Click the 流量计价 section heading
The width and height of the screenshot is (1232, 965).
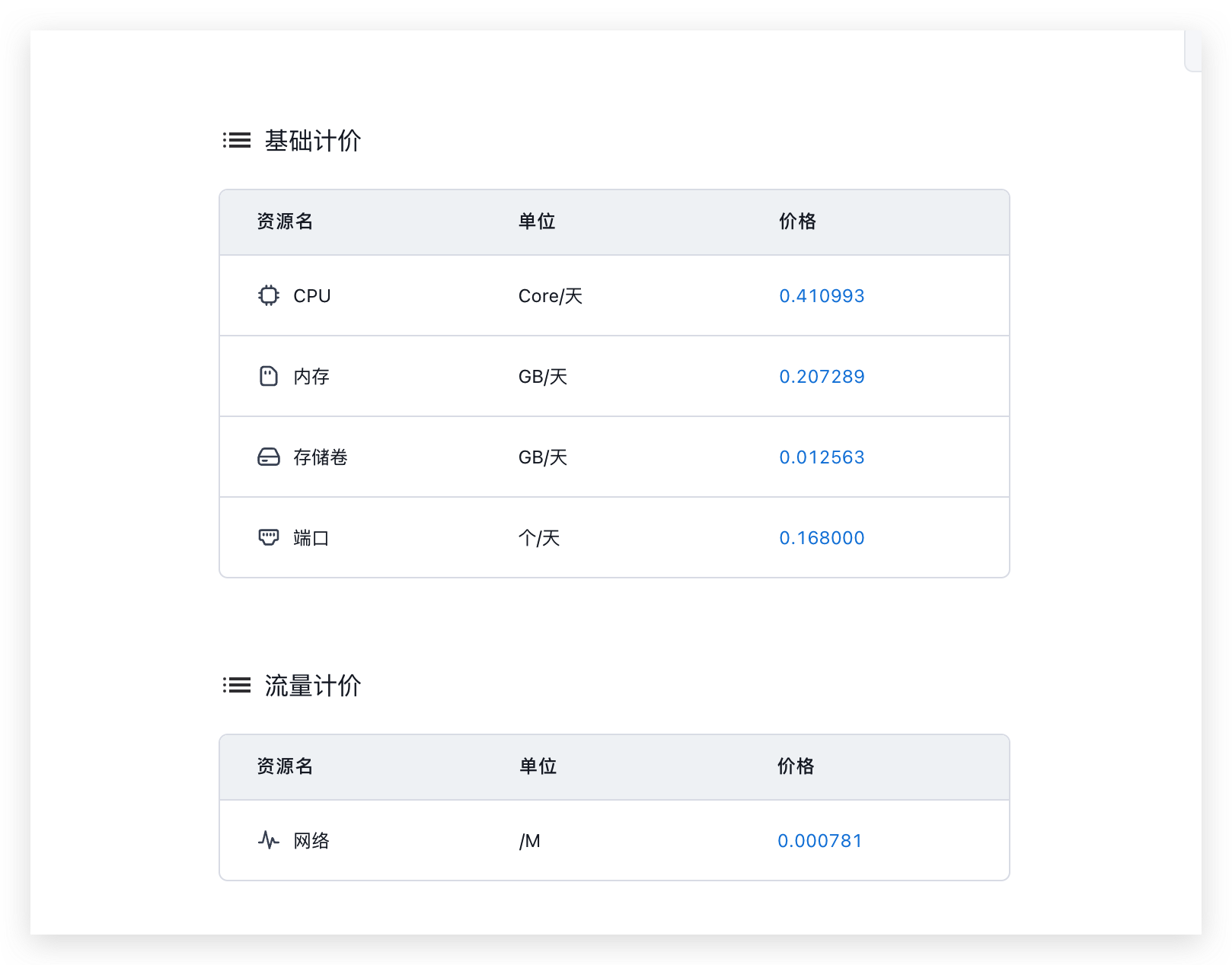coord(312,686)
